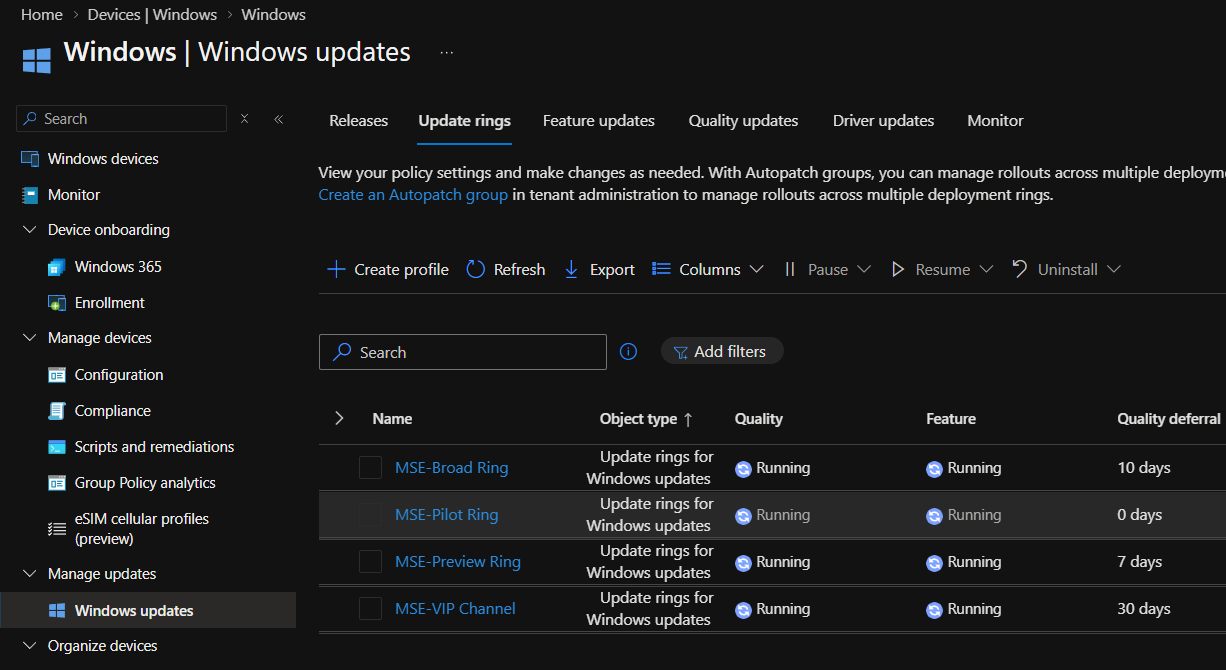Click the Refresh icon
This screenshot has width=1226, height=670.
(475, 269)
